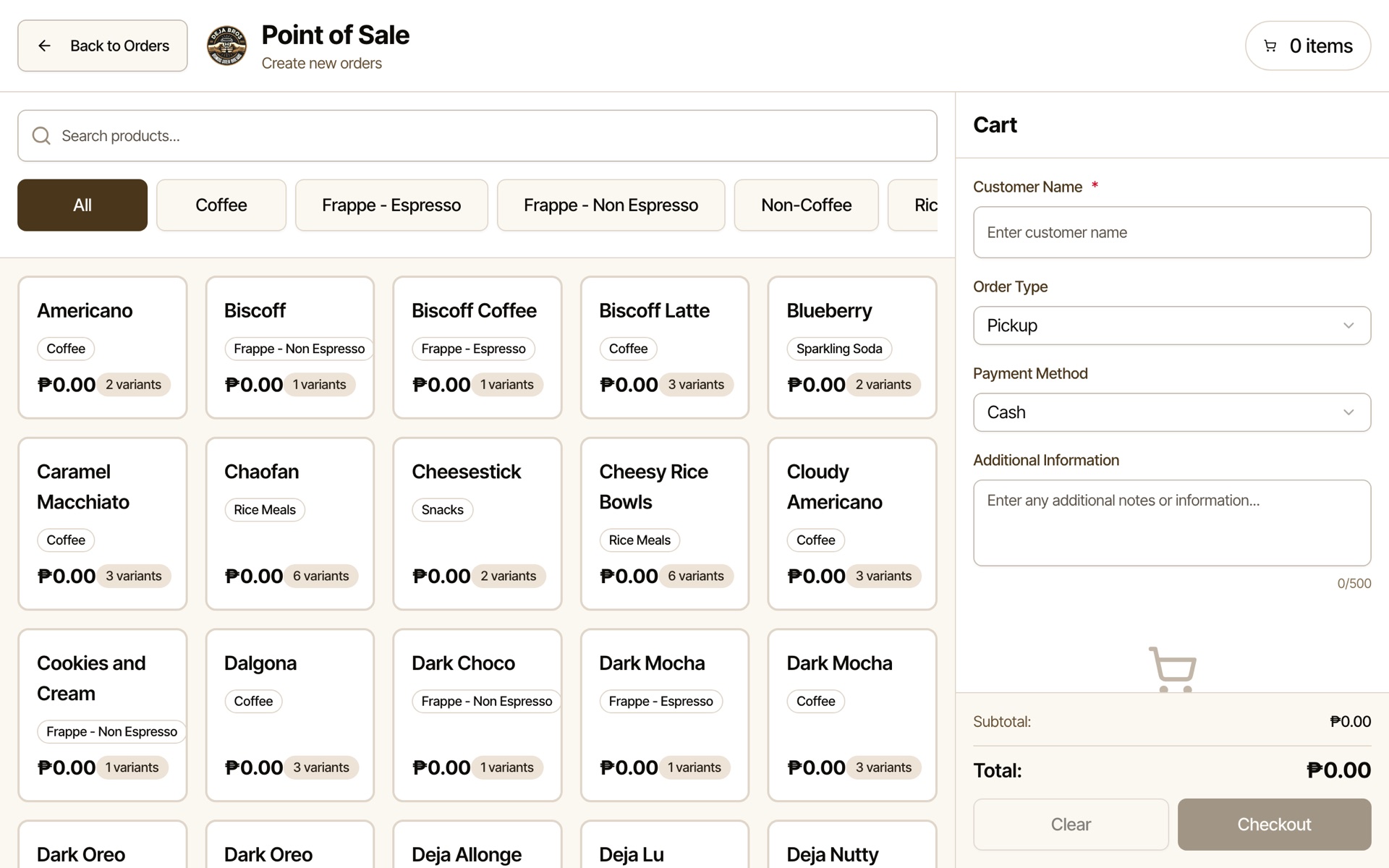Choose the Dalgona coffee card
1389x868 pixels.
point(290,715)
